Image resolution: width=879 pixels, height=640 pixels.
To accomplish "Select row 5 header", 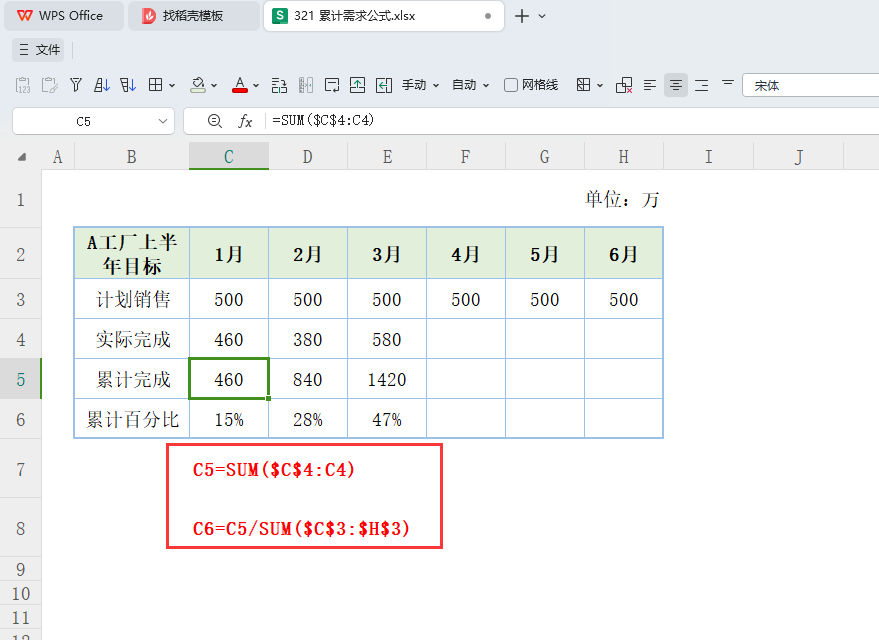I will pyautogui.click(x=21, y=379).
